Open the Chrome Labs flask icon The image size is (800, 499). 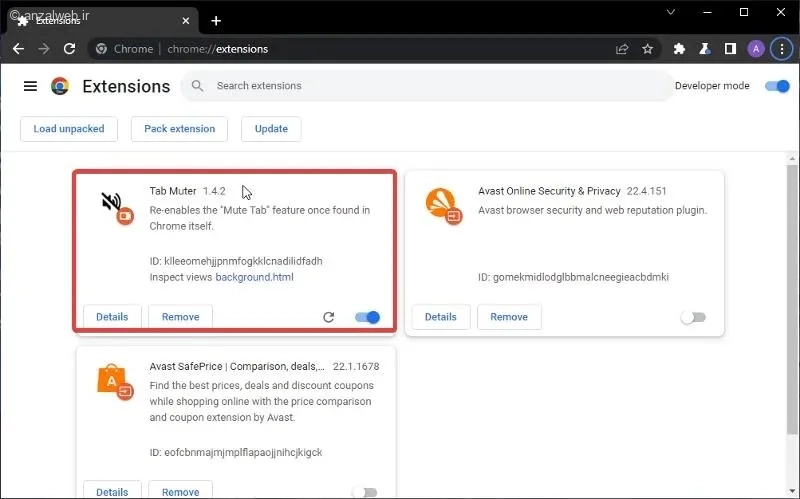click(705, 49)
